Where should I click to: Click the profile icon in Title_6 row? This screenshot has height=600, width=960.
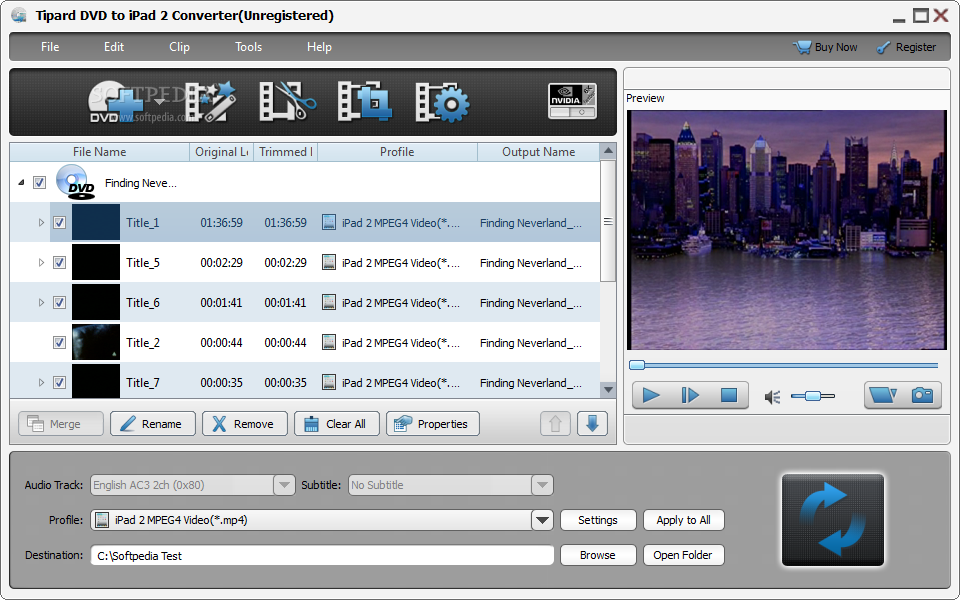pos(329,302)
